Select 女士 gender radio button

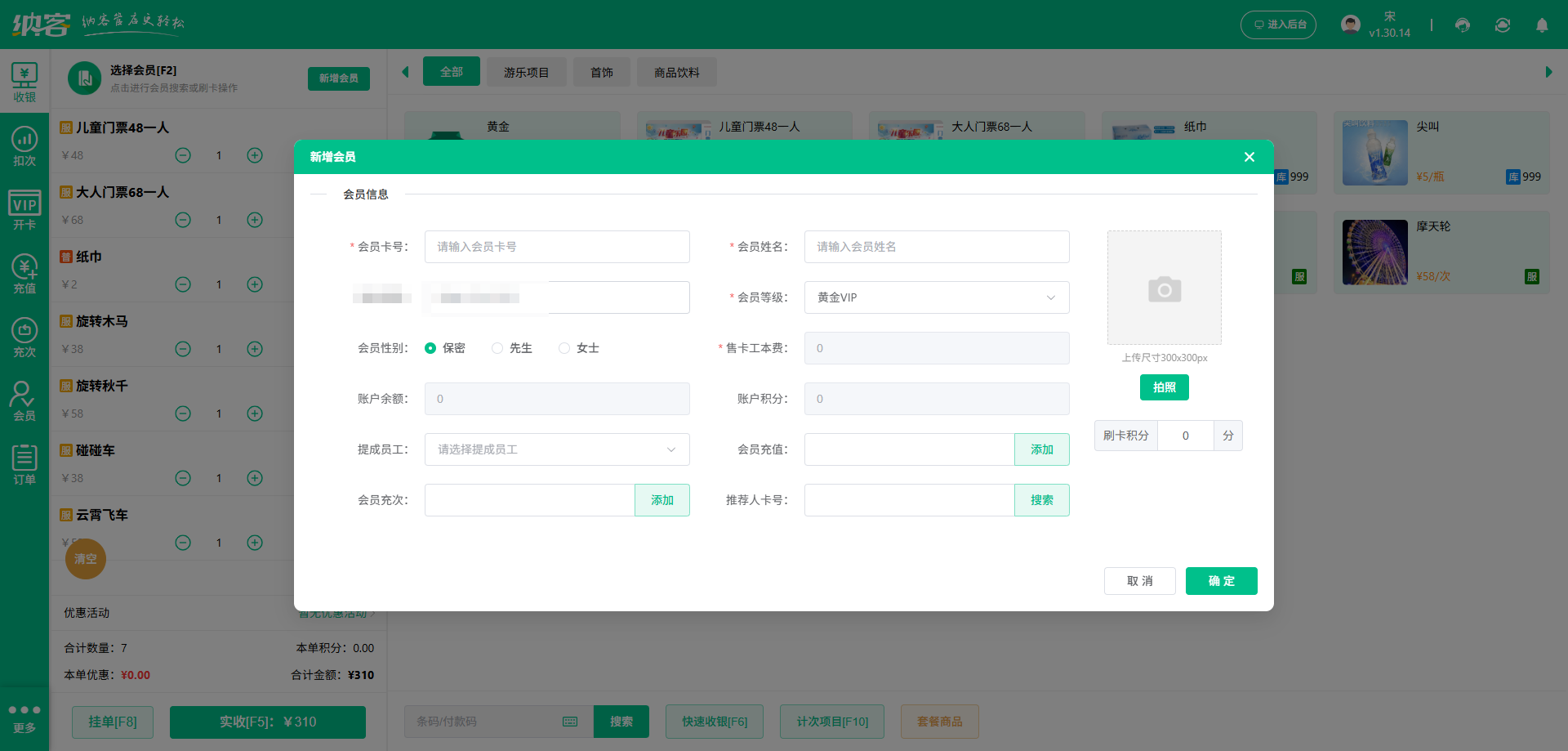563,347
